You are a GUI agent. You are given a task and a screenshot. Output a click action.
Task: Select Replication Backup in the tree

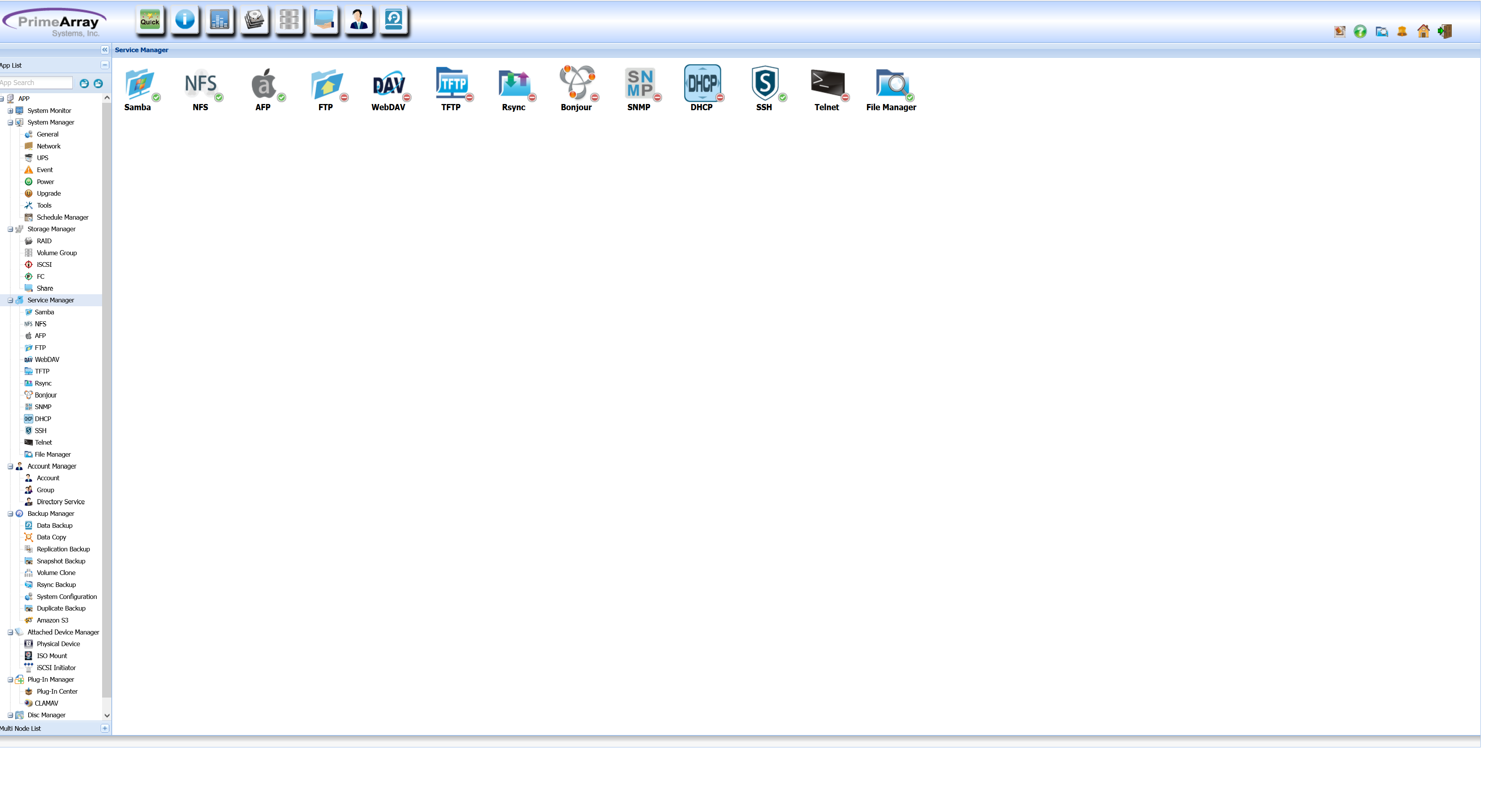pyautogui.click(x=63, y=550)
